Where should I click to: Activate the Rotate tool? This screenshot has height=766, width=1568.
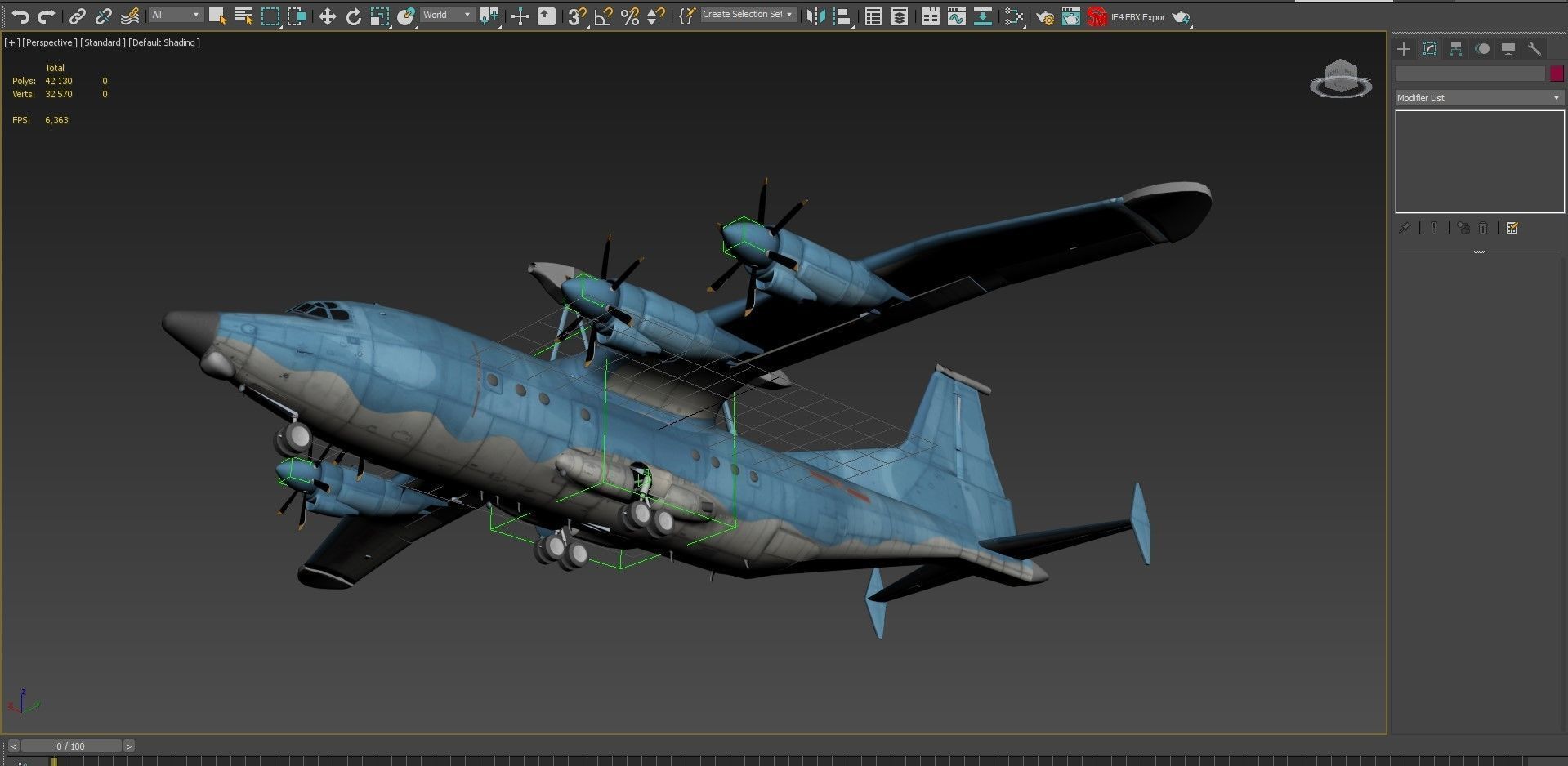353,16
